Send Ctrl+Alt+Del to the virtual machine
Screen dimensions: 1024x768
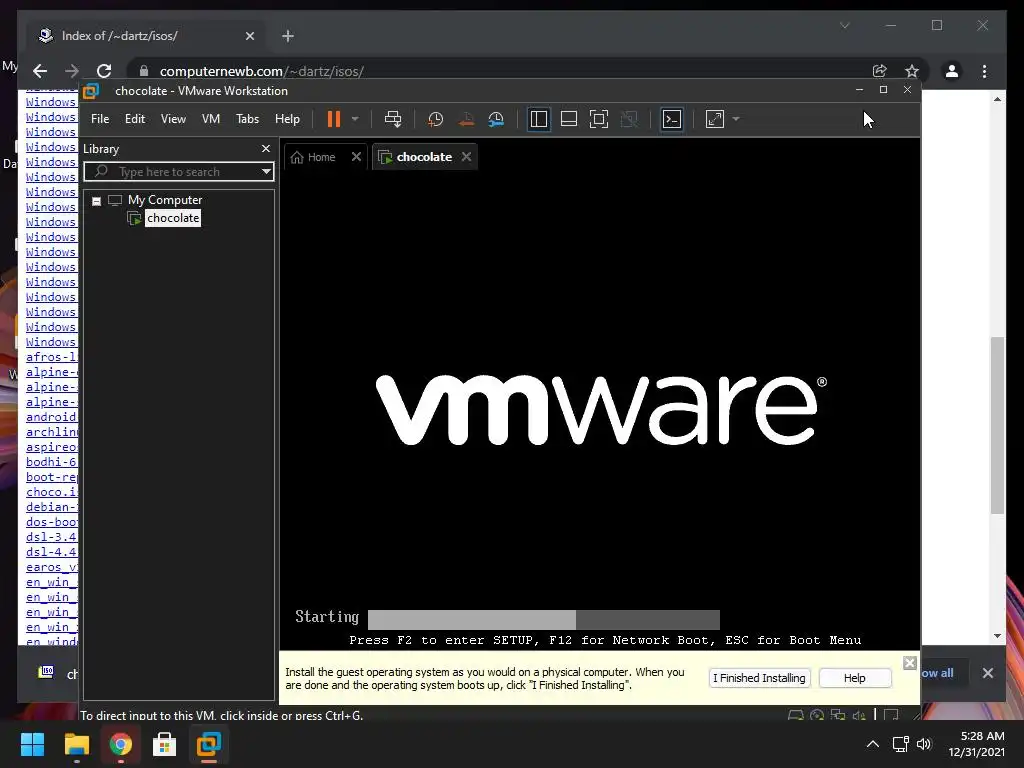pos(392,119)
